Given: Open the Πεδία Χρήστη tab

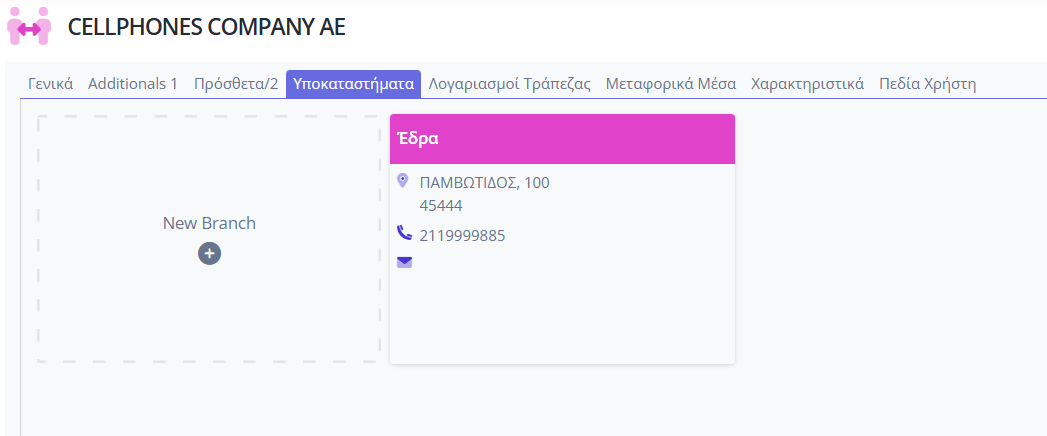Looking at the screenshot, I should 927,84.
